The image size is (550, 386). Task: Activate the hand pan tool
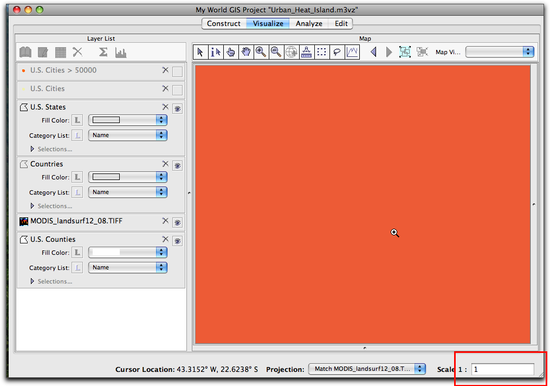tap(246, 52)
